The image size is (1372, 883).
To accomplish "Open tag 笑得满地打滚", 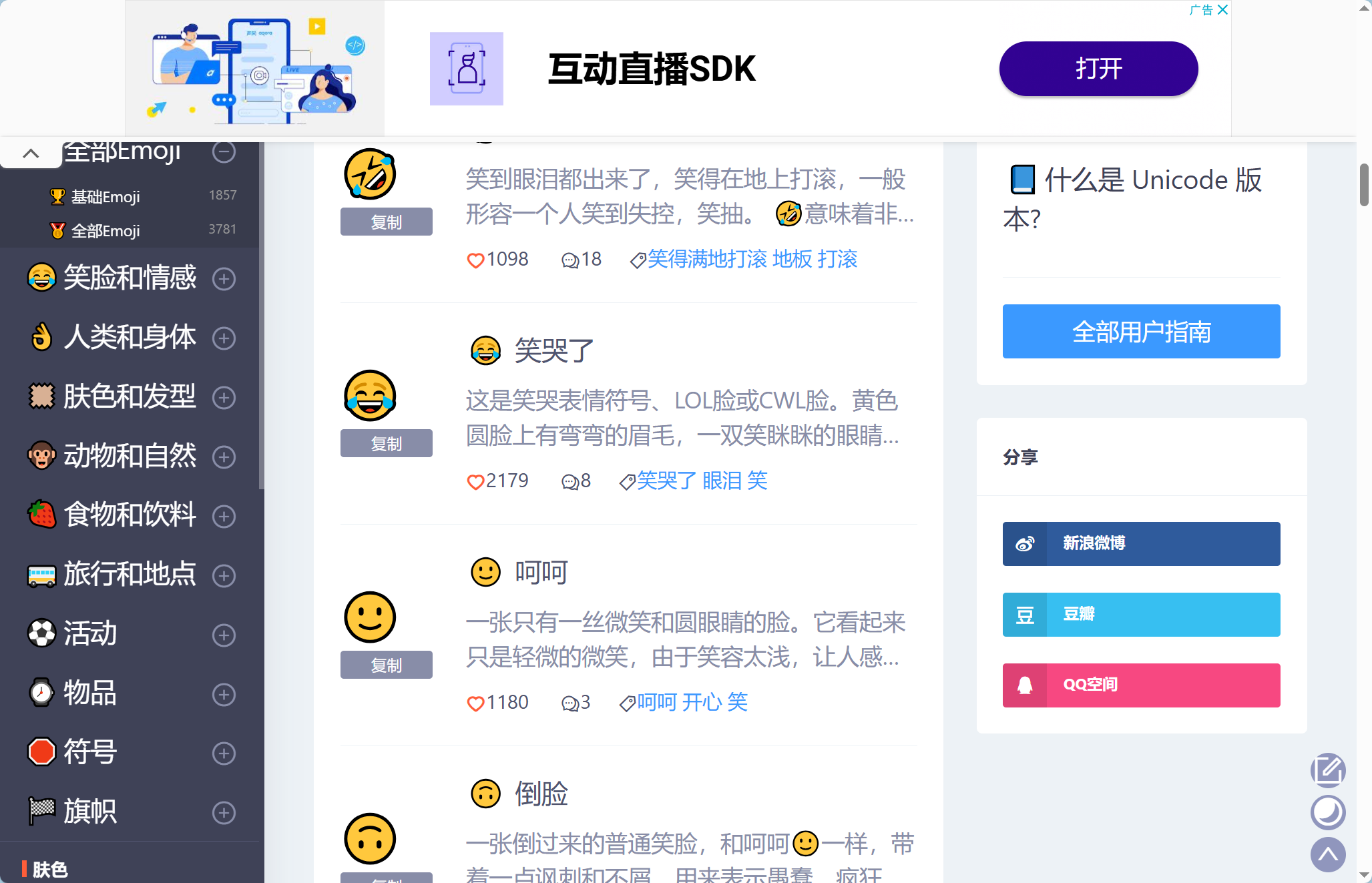I will click(707, 259).
